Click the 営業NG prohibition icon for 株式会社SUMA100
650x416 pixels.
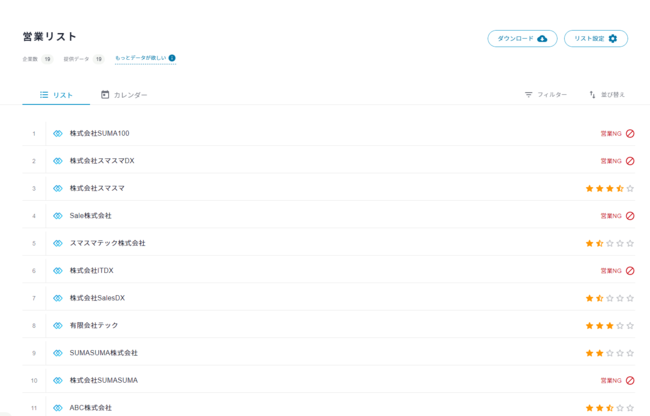click(630, 133)
